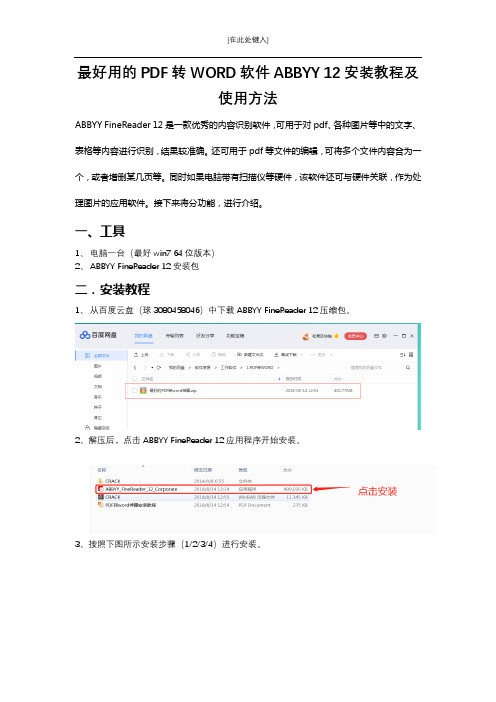Click the 下载 download toolbar button

point(167,355)
